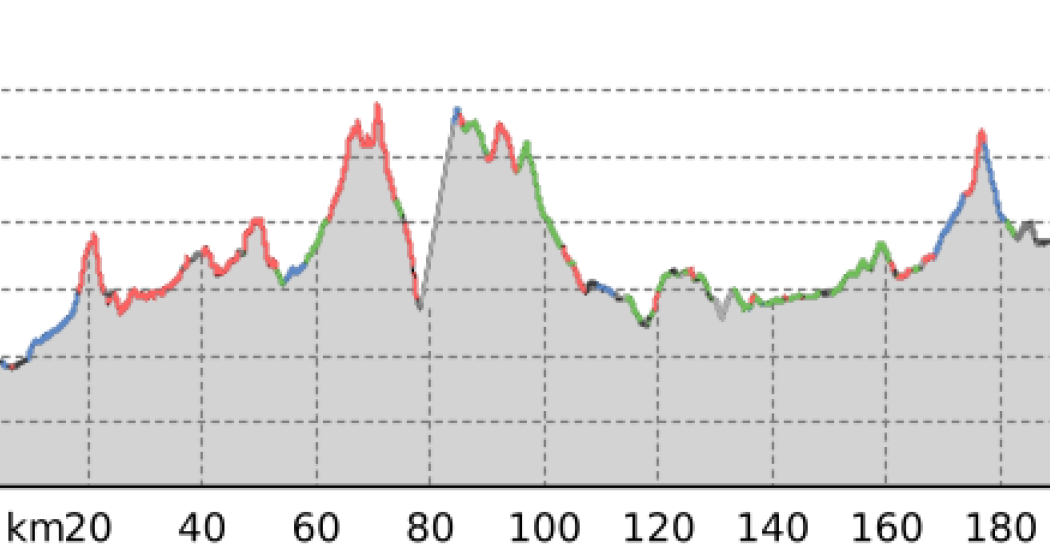
Task: Click the profile's starting point at the left edge
Action: click(4, 363)
